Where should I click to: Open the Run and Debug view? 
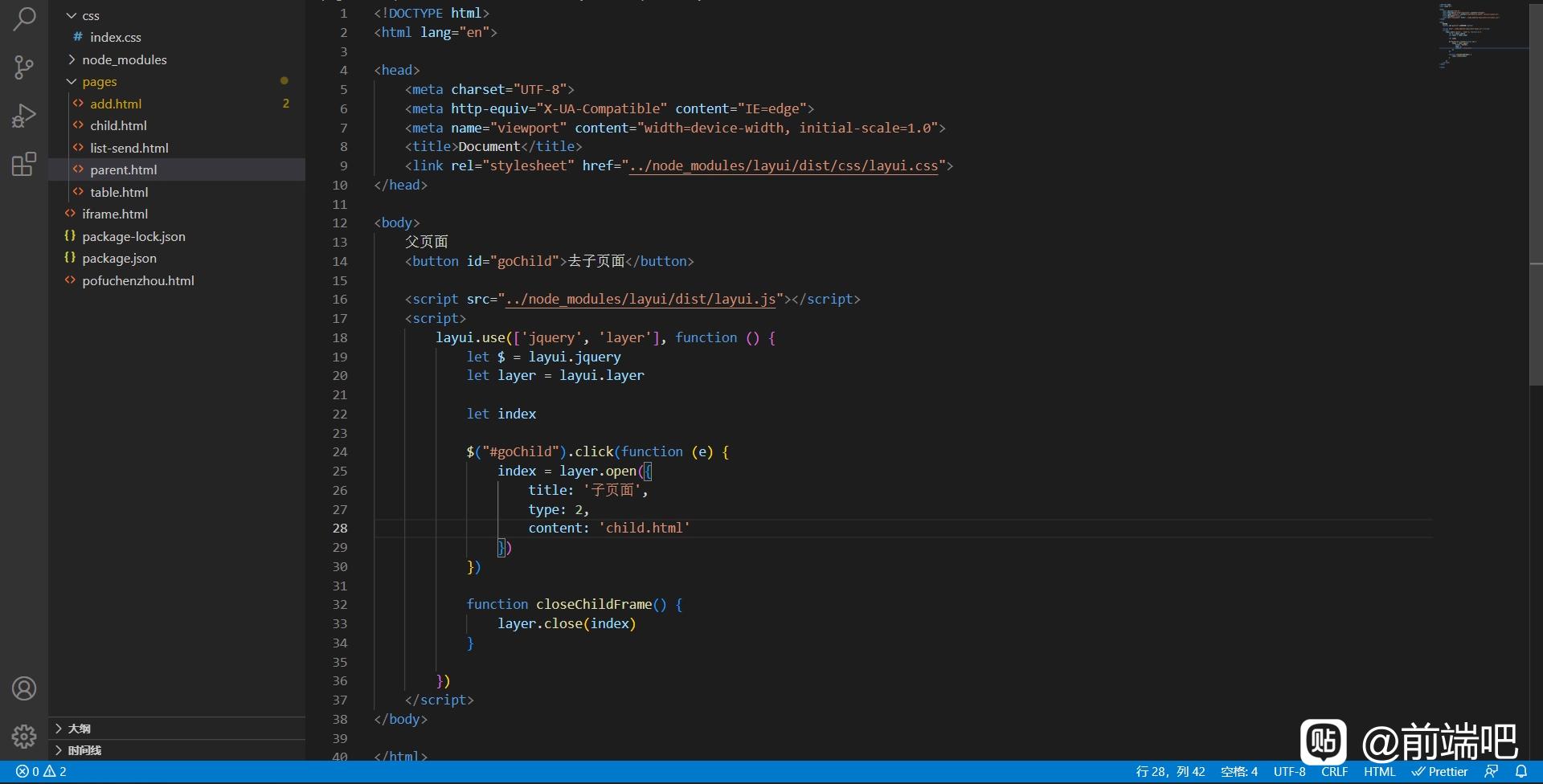[x=24, y=116]
